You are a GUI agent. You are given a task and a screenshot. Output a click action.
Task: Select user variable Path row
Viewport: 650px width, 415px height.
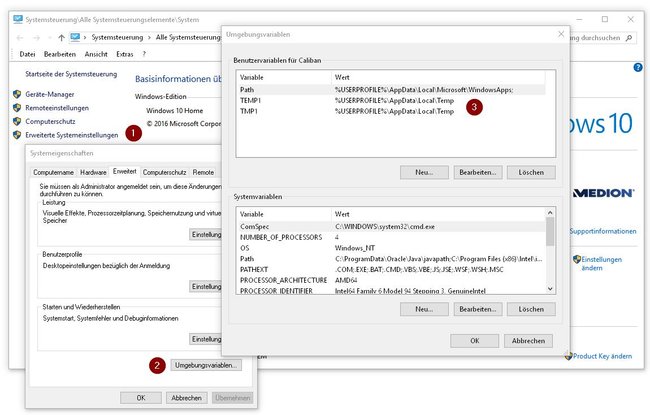391,90
